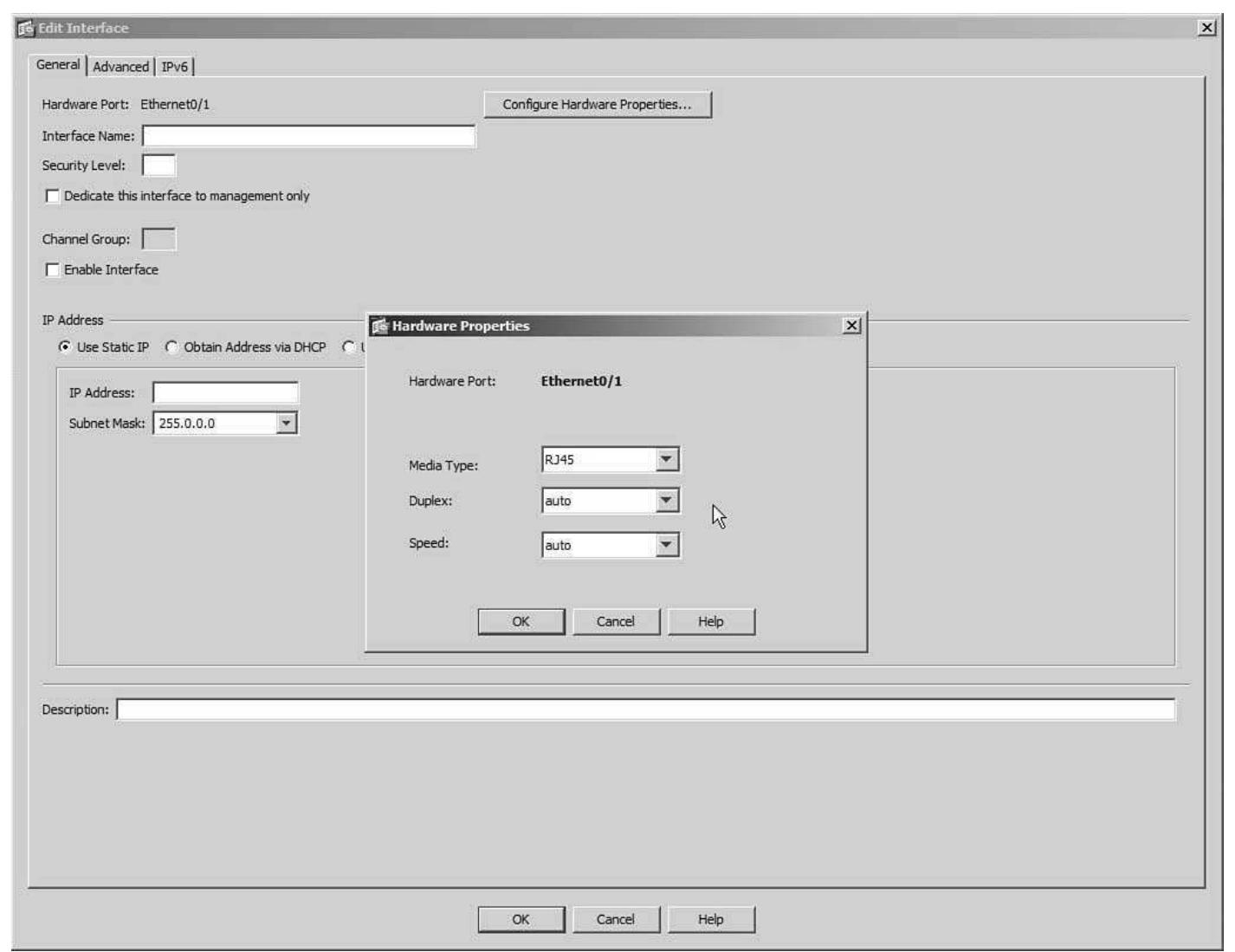Click OK in the Hardware Properties dialog
Viewport: 1235px width, 952px height.
click(521, 621)
